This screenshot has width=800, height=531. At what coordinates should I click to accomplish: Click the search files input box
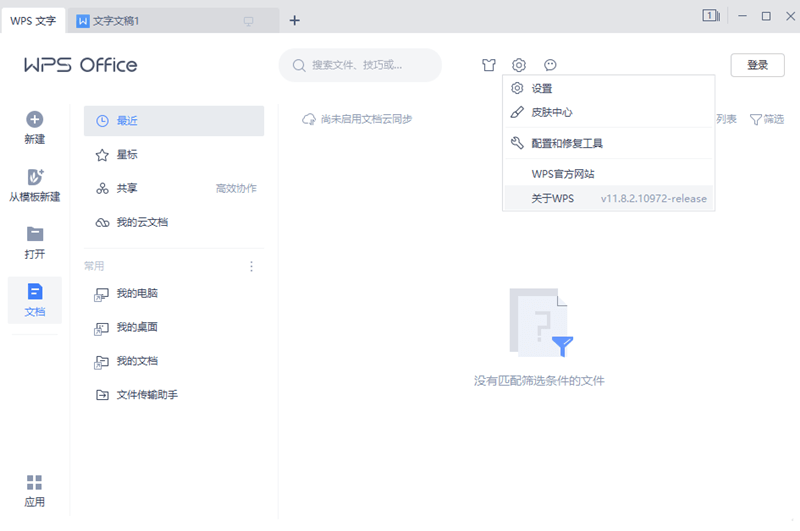coord(360,66)
